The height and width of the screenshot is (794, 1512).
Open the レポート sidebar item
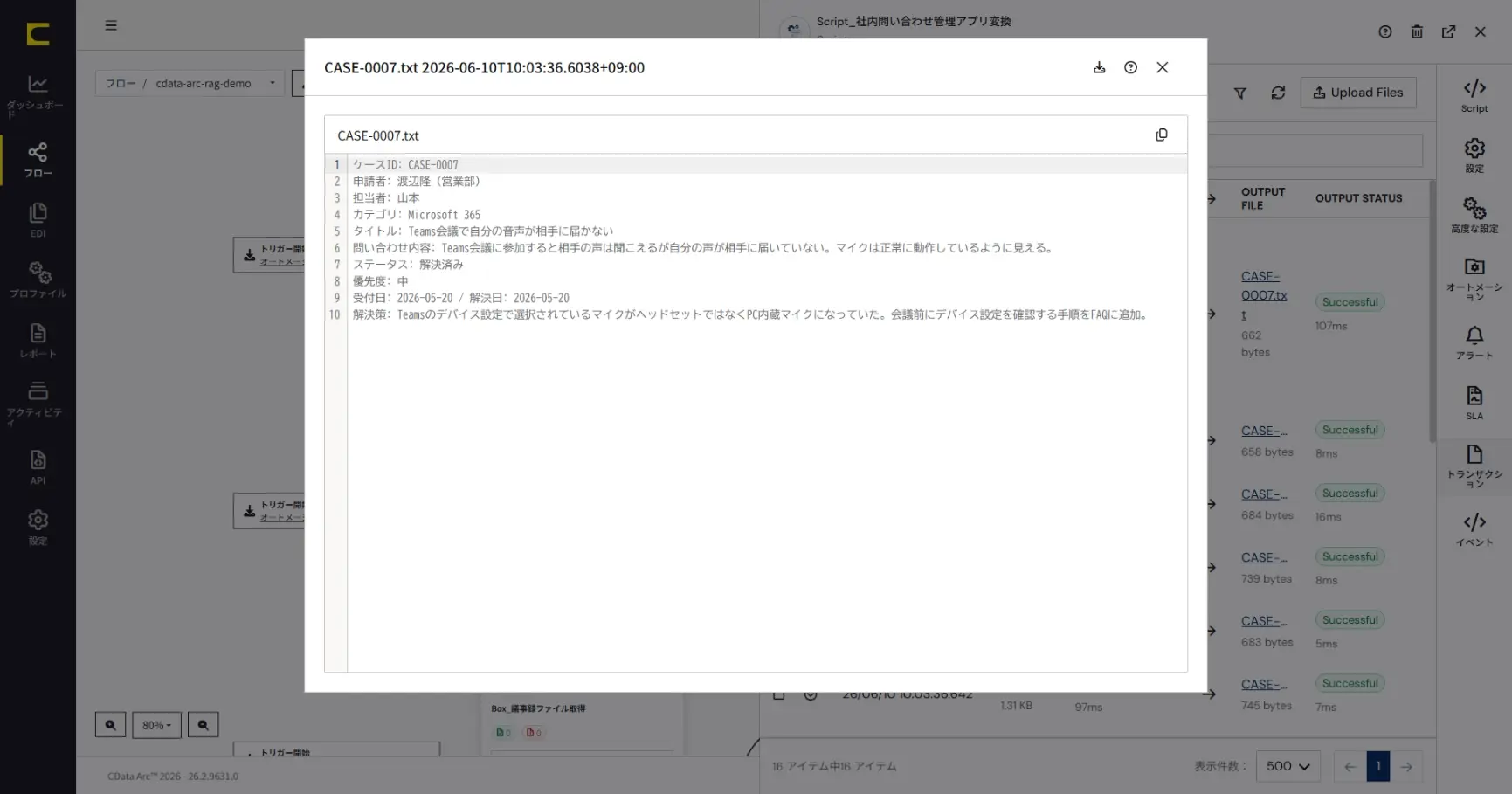tap(38, 341)
